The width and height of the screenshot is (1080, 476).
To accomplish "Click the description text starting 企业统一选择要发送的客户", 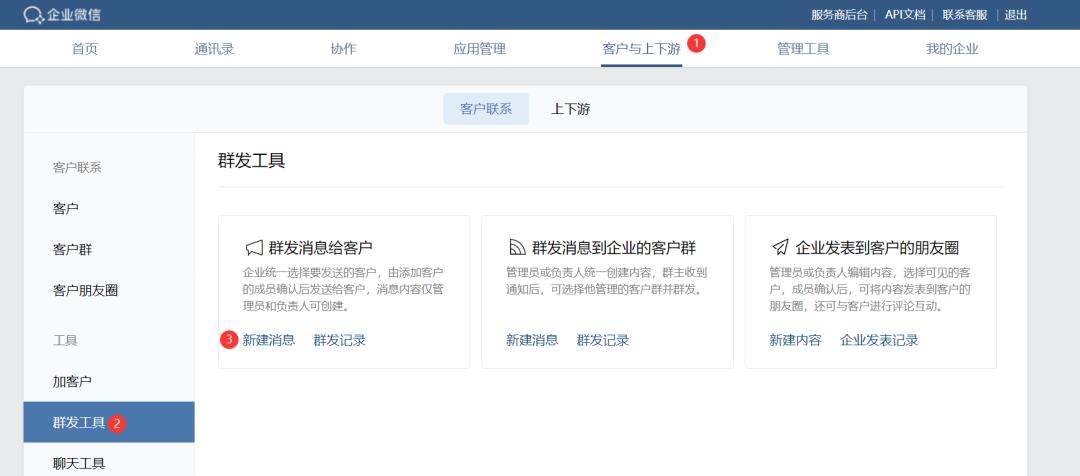I will (x=343, y=289).
